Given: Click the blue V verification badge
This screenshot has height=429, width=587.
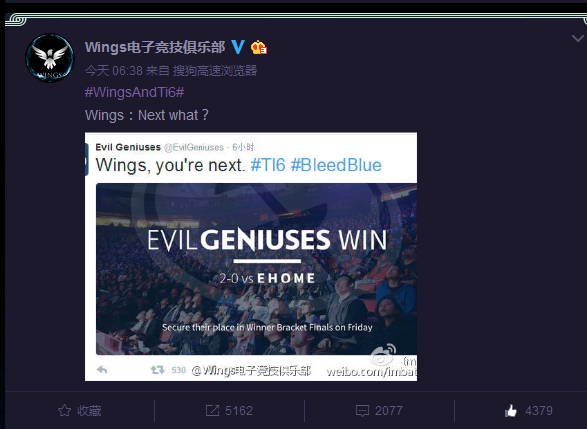Looking at the screenshot, I should coord(238,47).
